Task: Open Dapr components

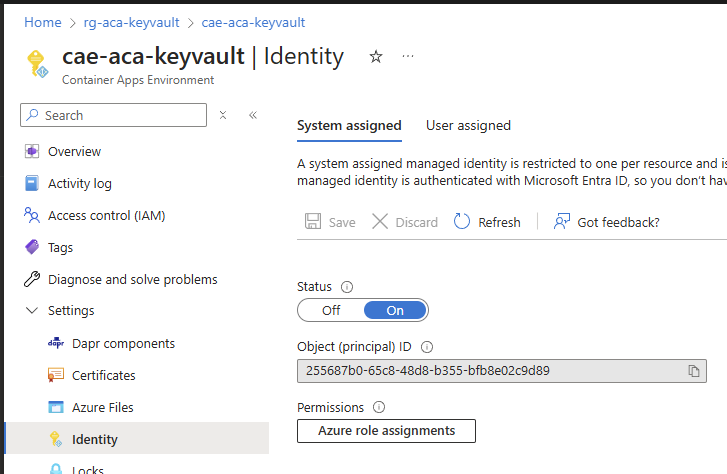Action: pyautogui.click(x=123, y=344)
